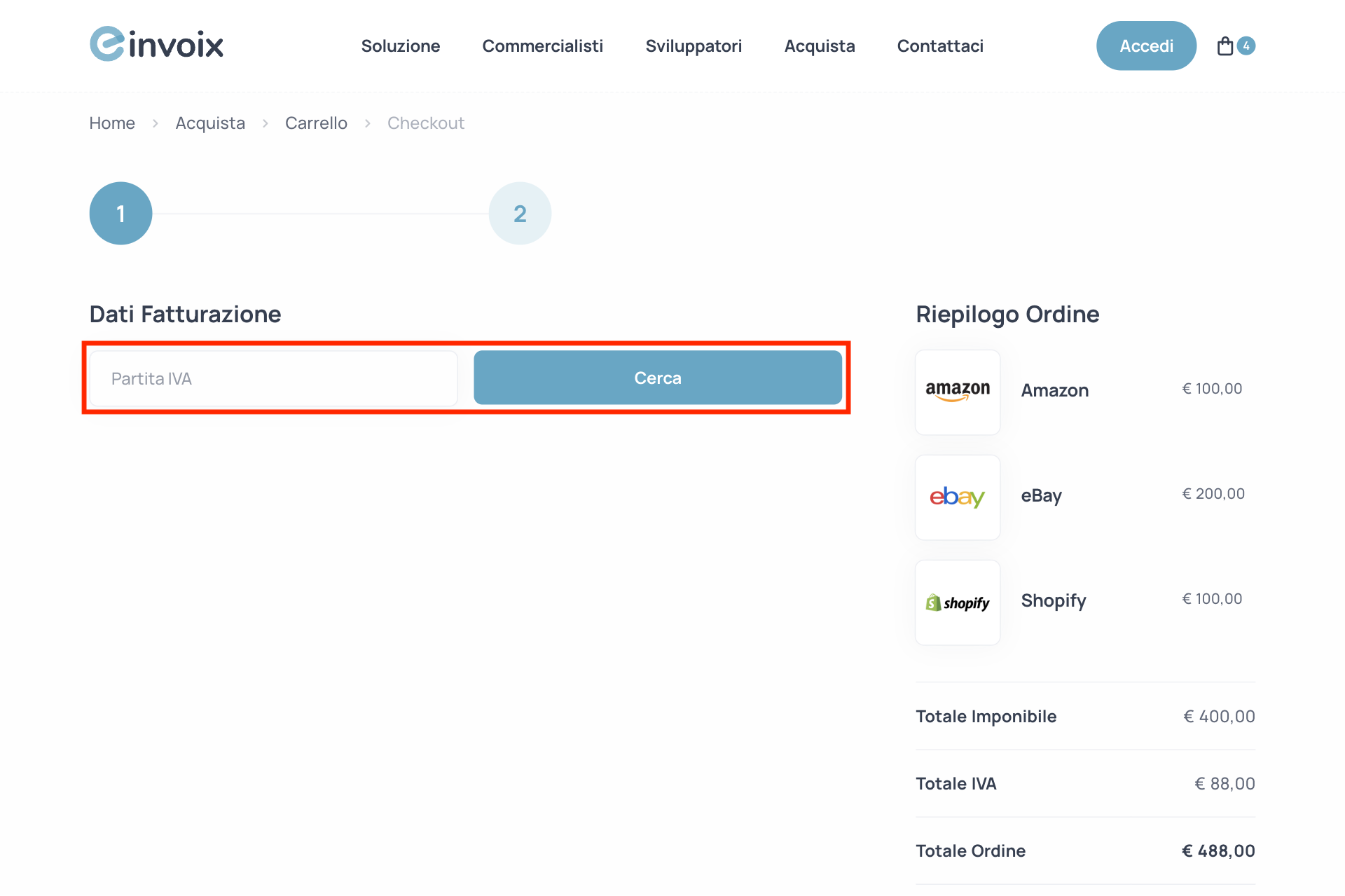Click the cart badge showing 4 items

tap(1246, 46)
